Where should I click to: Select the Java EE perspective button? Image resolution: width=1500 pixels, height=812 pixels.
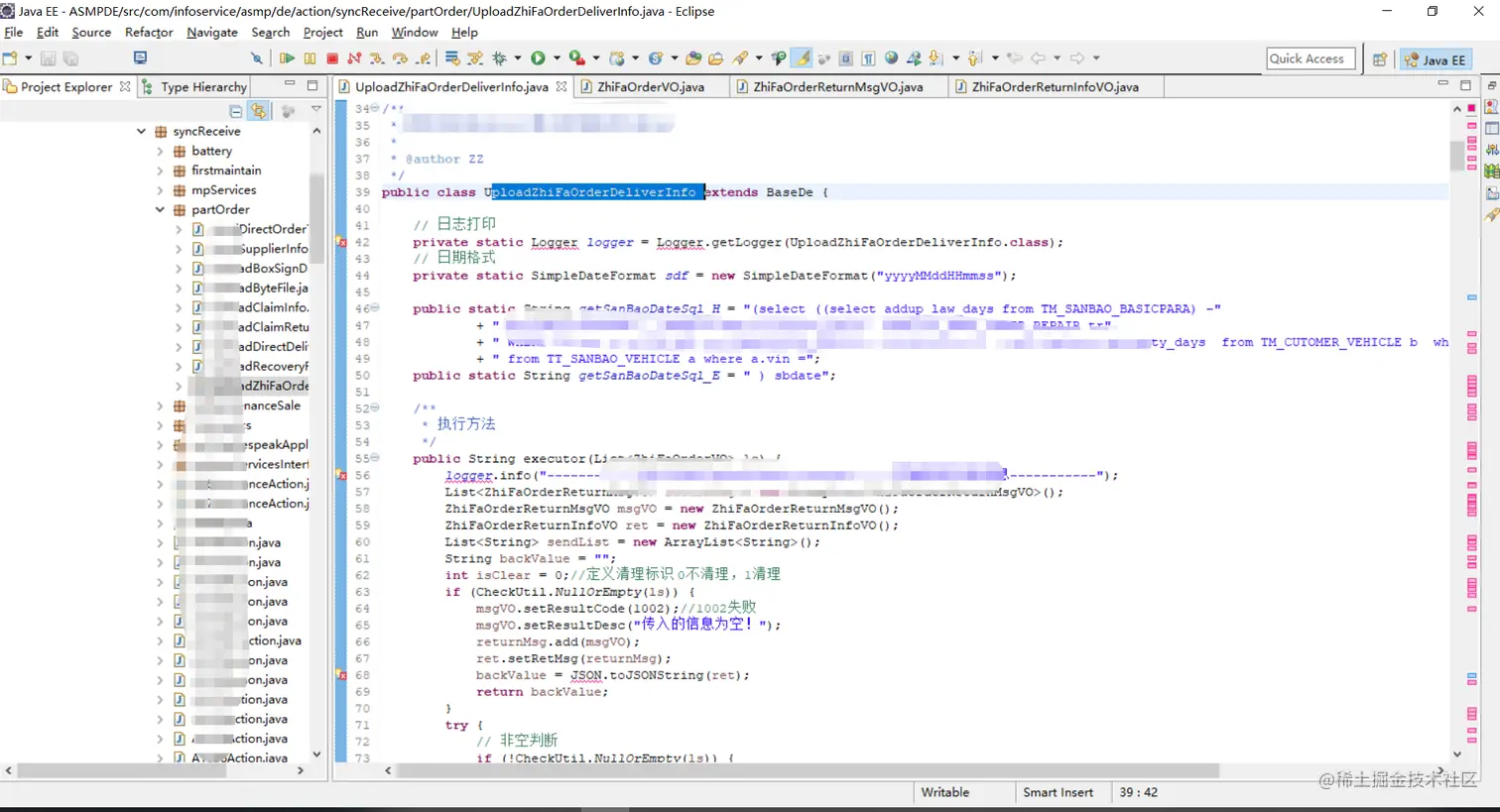point(1435,59)
